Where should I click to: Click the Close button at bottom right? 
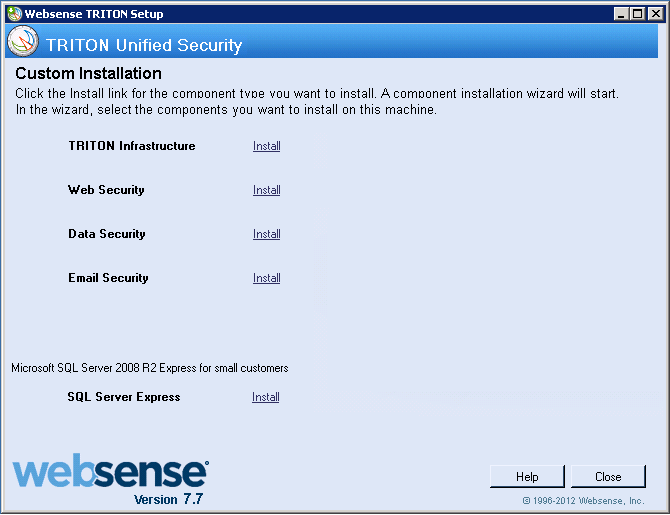tap(608, 477)
